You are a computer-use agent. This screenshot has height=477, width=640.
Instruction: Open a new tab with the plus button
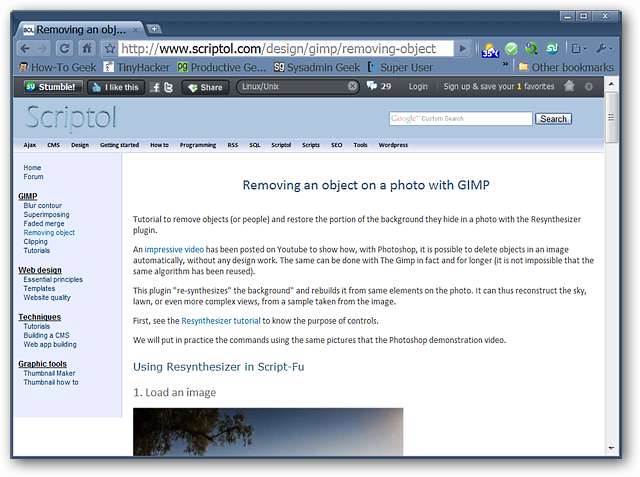tap(154, 29)
